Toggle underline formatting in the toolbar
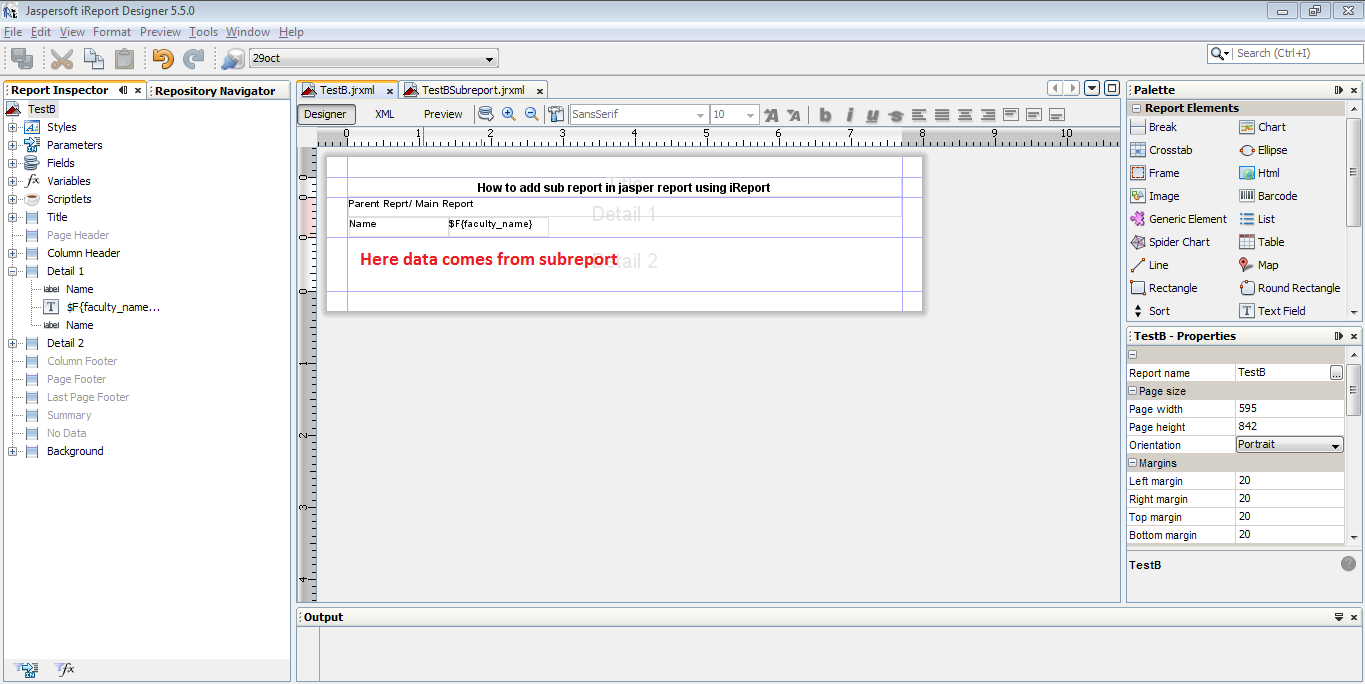The width and height of the screenshot is (1365, 684). pyautogui.click(x=870, y=114)
